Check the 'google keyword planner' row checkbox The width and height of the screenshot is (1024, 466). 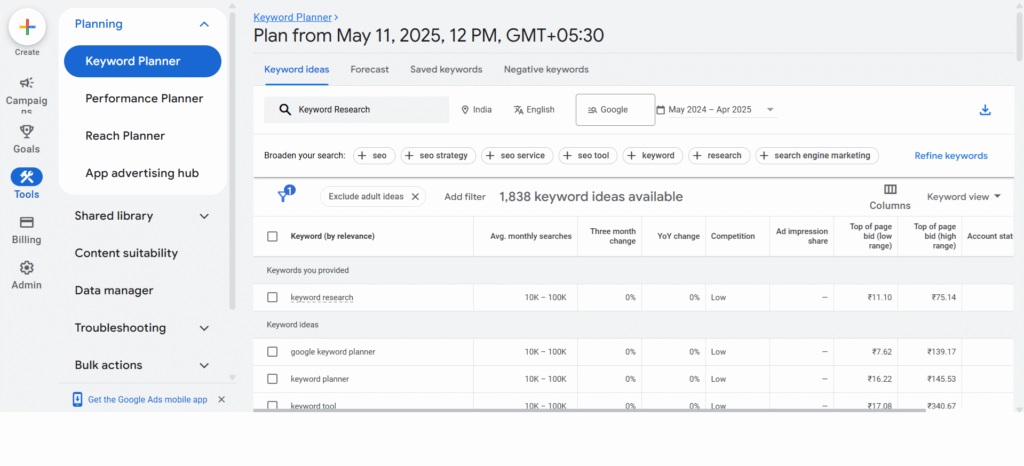(x=272, y=352)
